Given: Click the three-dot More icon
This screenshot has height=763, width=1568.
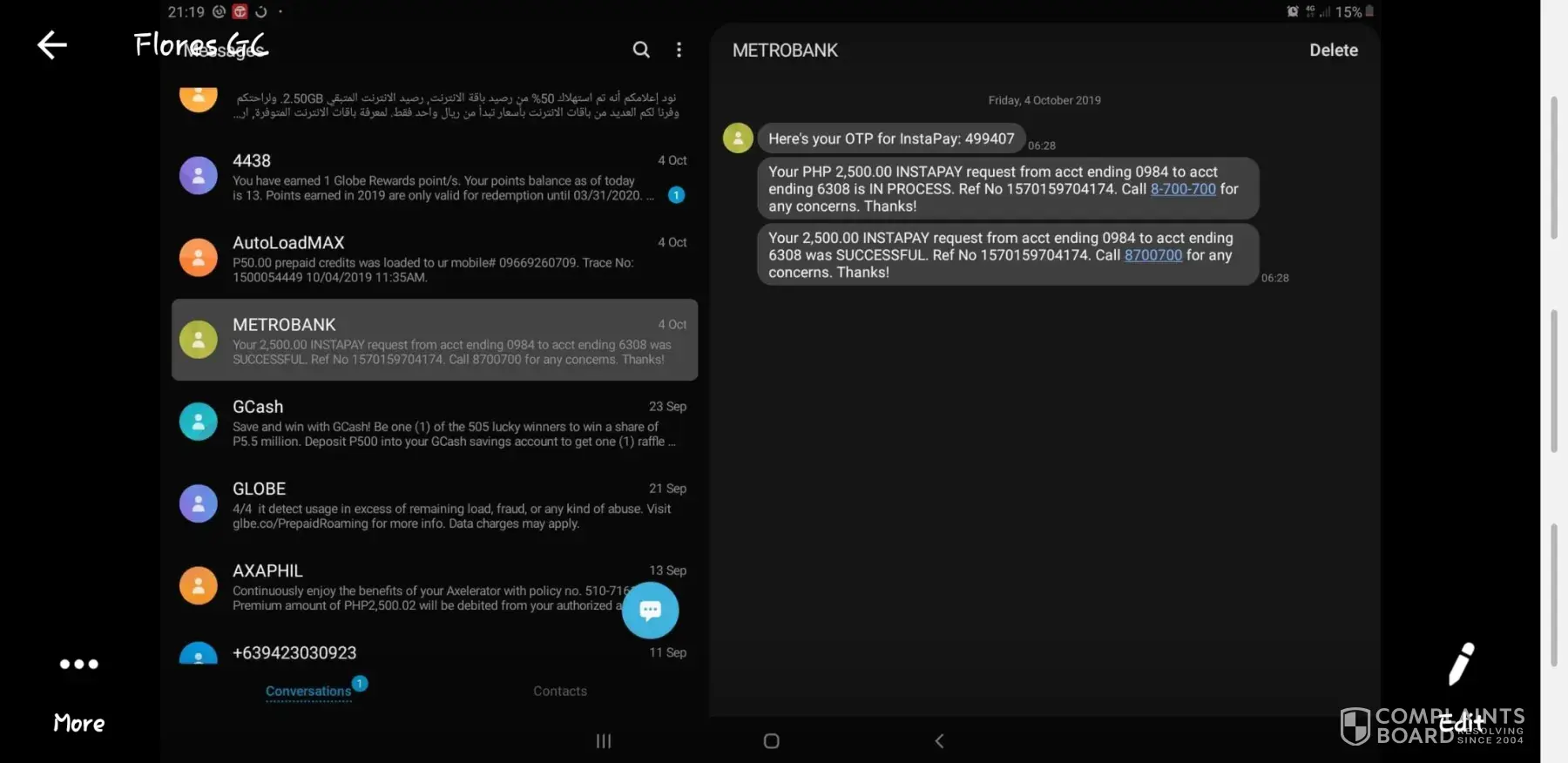Looking at the screenshot, I should [x=78, y=665].
